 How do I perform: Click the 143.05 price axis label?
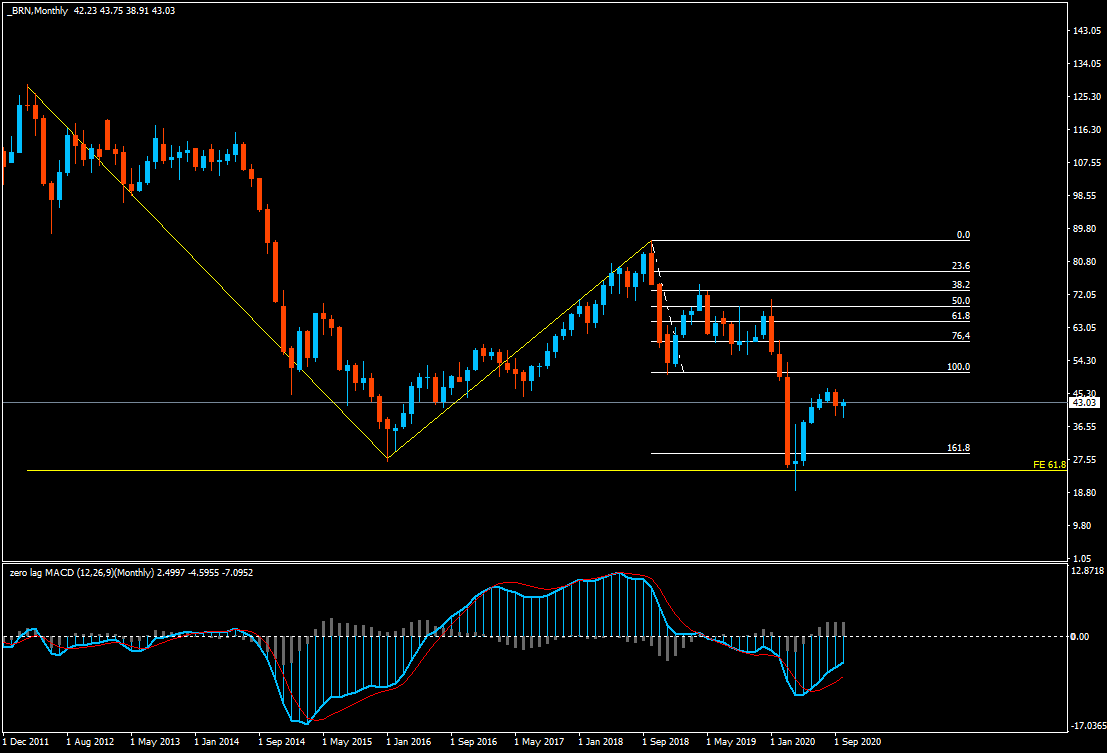click(x=1087, y=30)
